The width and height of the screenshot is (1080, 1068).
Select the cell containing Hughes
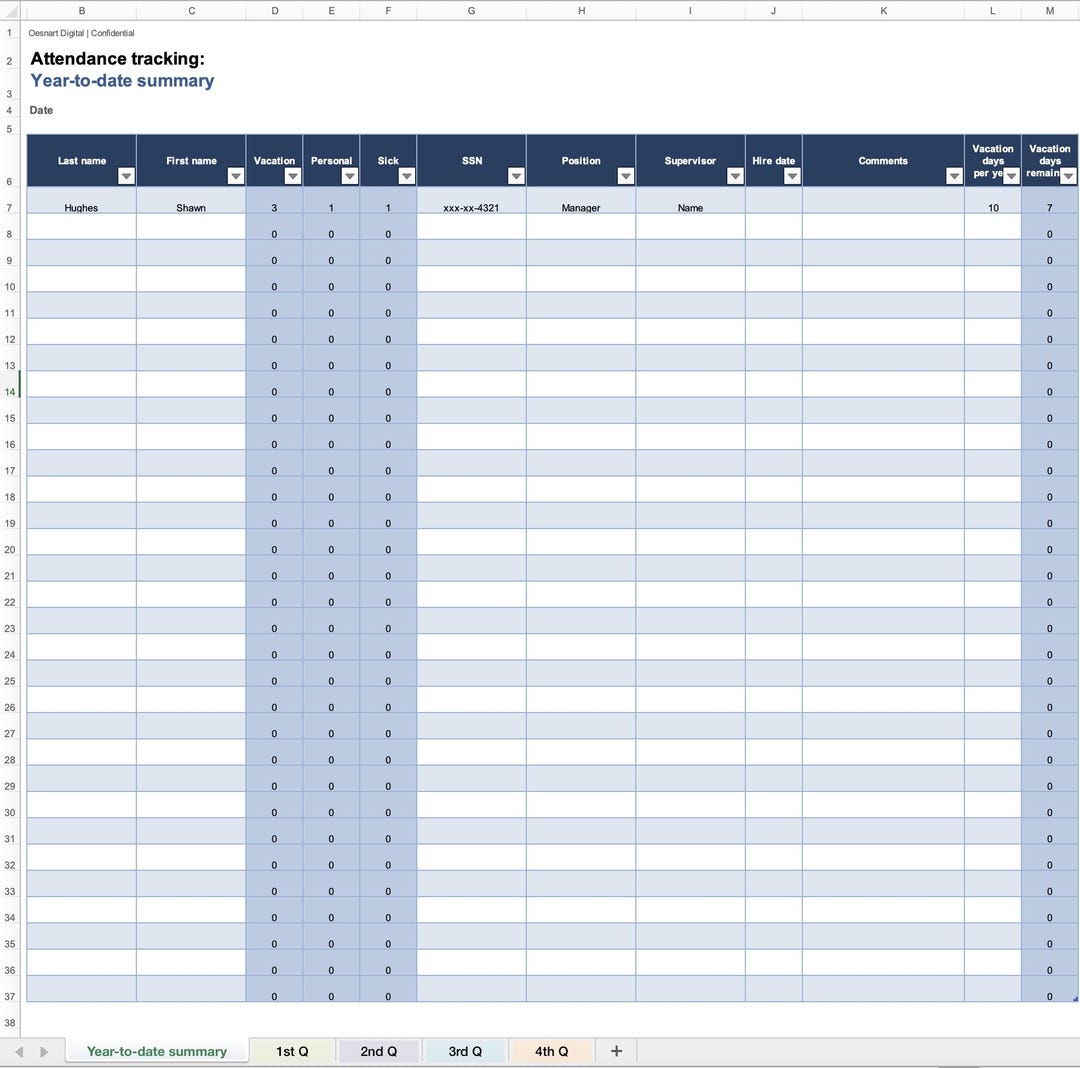81,208
